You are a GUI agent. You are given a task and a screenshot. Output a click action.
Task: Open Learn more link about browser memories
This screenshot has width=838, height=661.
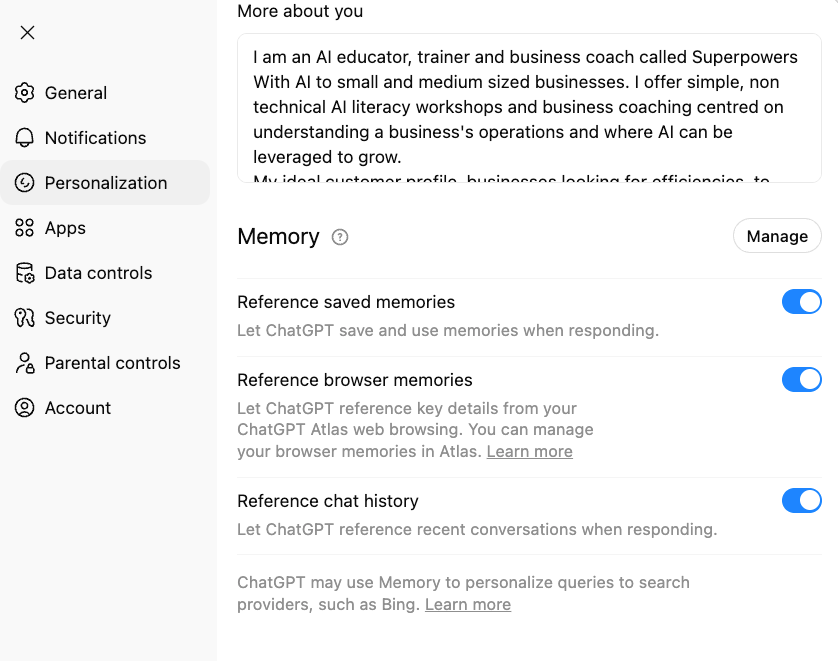(x=529, y=452)
